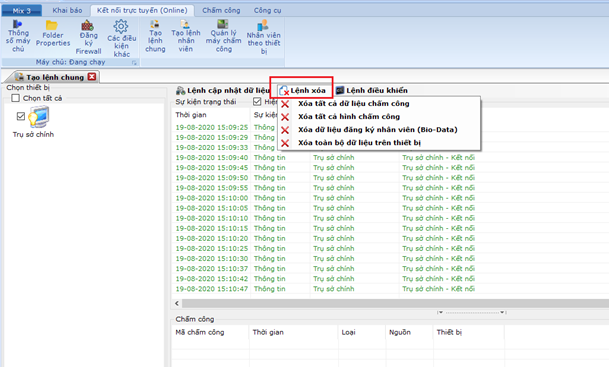
Task: Choose Xóa tất cả dữ liệu chấm công
Action: (x=379, y=104)
